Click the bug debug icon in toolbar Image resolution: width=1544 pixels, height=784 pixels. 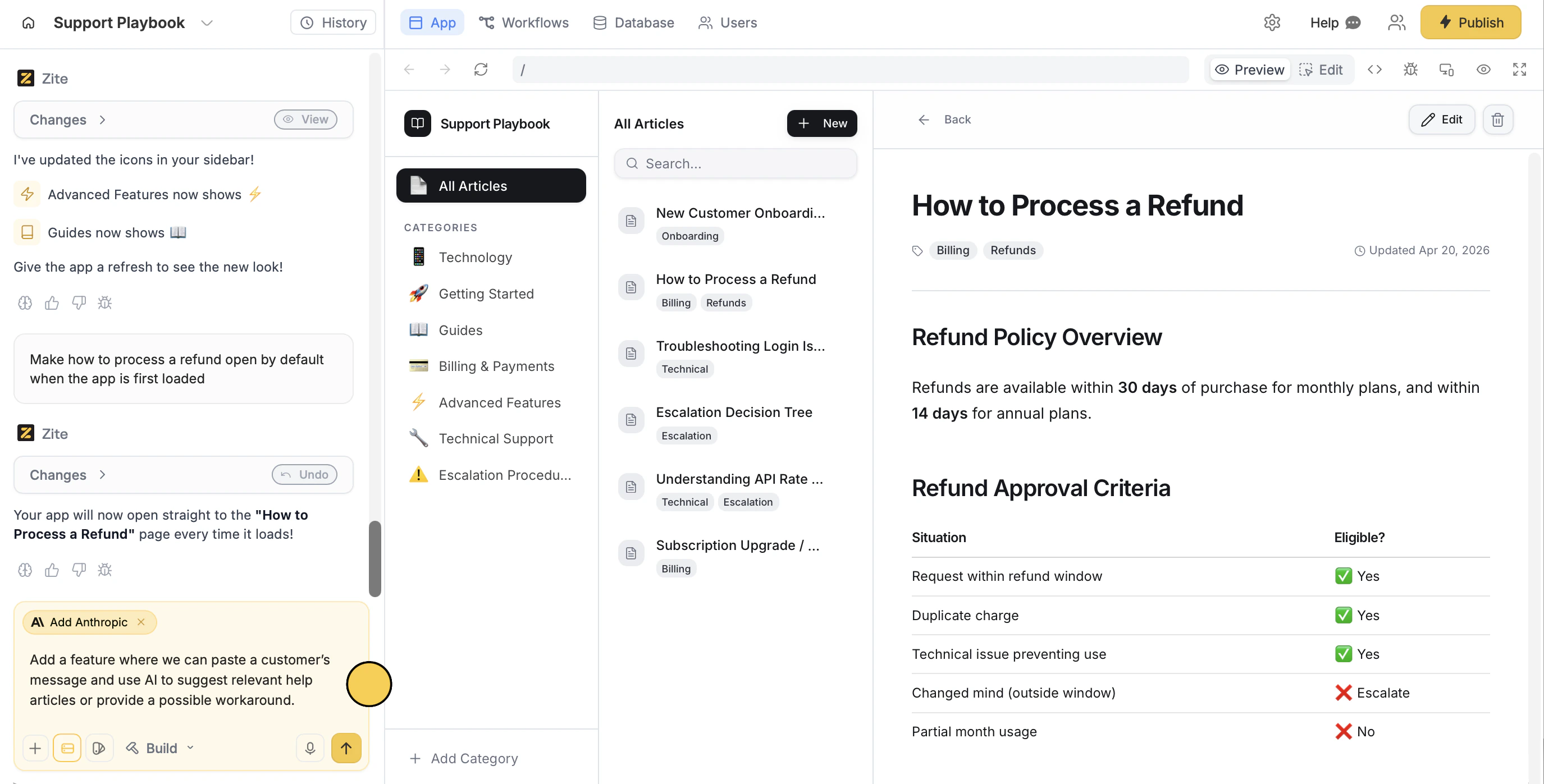point(1410,70)
